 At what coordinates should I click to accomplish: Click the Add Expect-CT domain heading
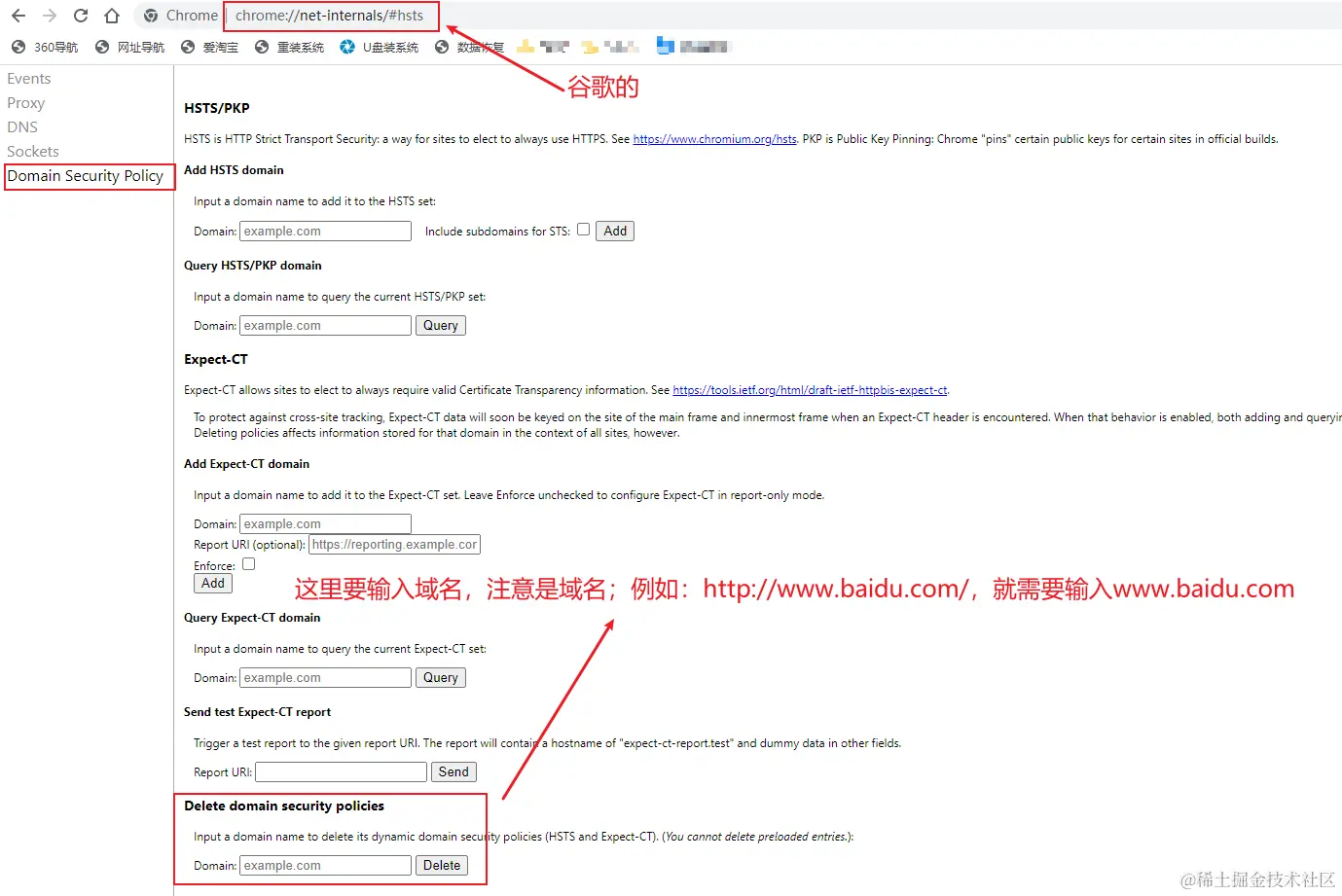coord(247,464)
